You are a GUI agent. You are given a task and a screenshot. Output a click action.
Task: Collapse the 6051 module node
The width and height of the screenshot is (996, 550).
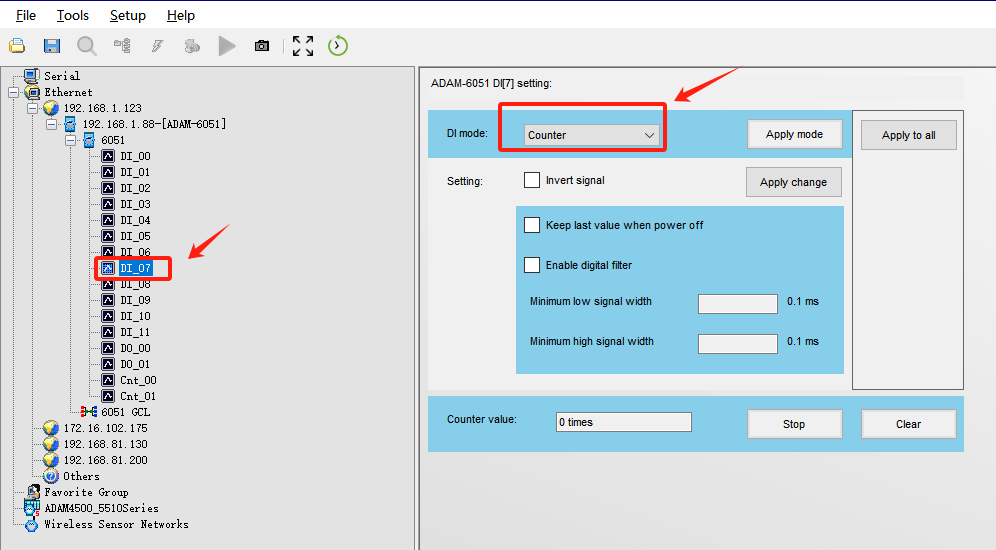pyautogui.click(x=71, y=140)
